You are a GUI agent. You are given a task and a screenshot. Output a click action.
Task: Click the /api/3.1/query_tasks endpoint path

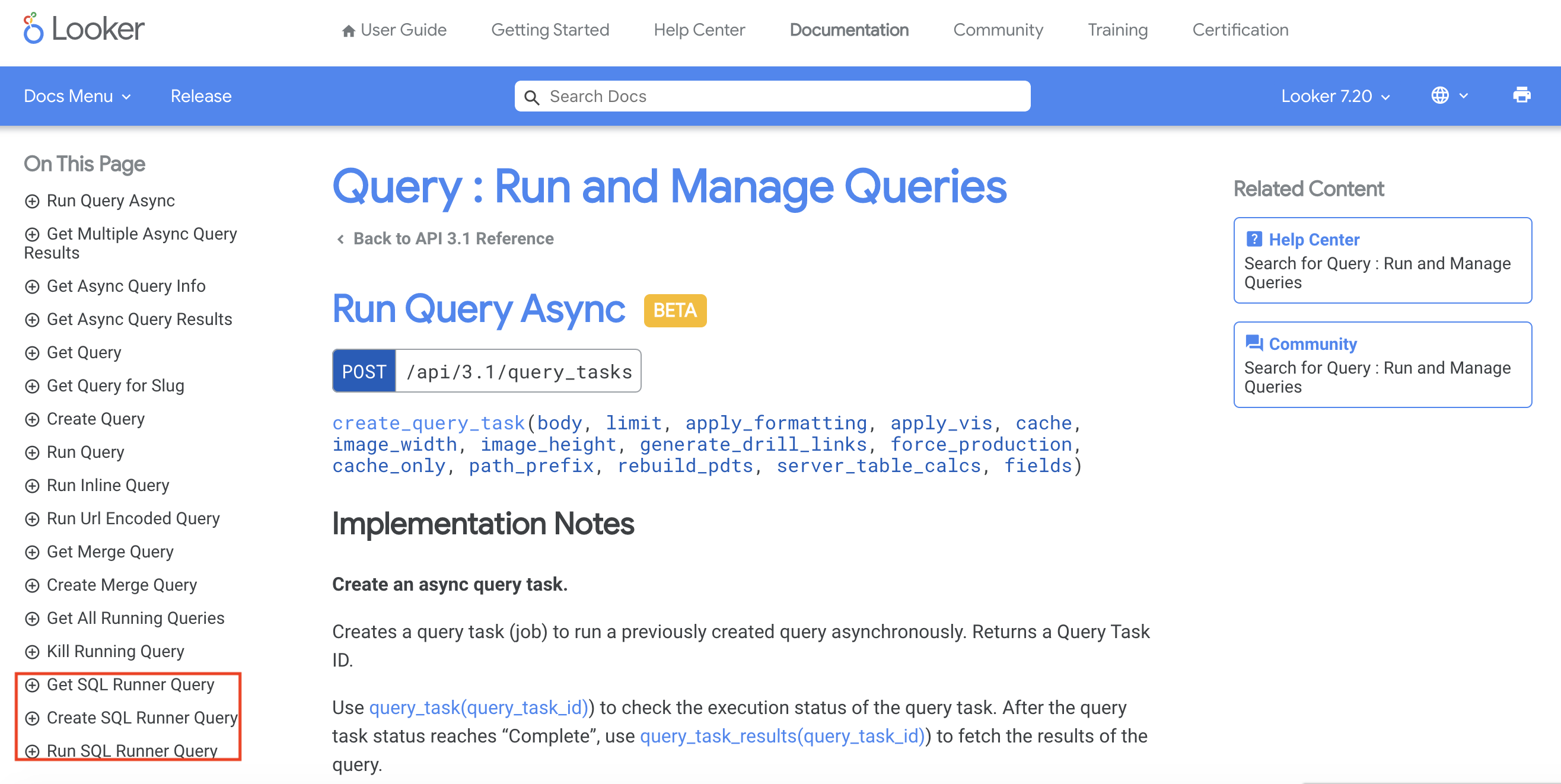pyautogui.click(x=519, y=371)
